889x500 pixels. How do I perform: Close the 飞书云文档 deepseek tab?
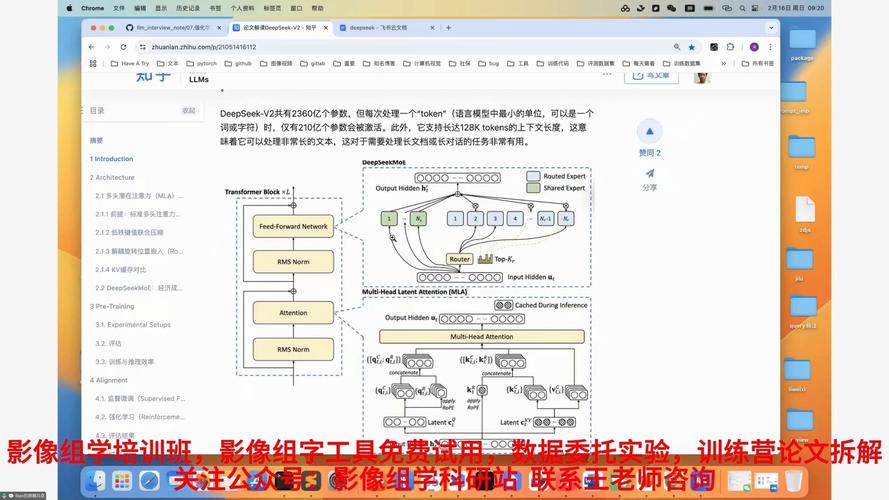432,27
